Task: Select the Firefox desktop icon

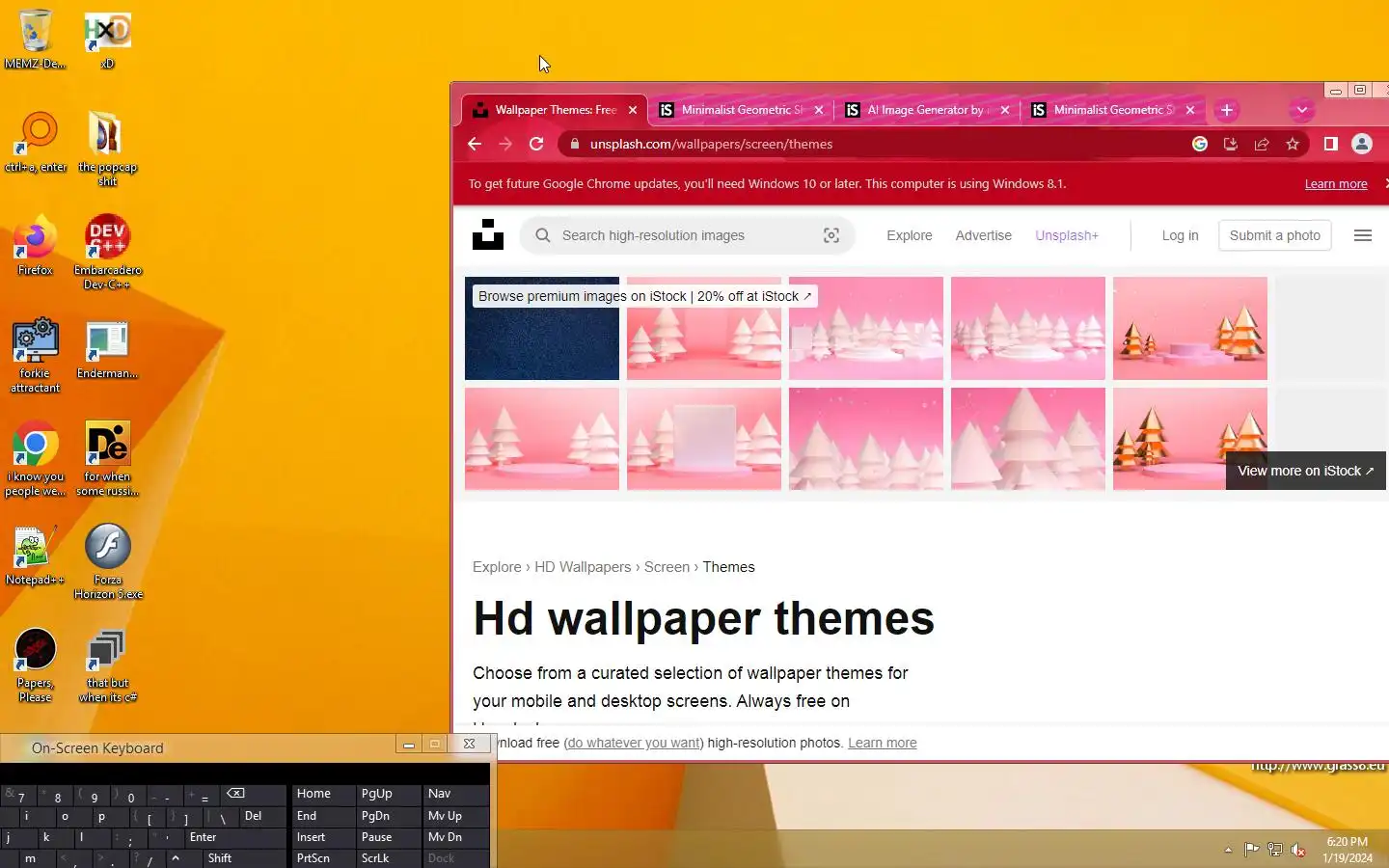Action: point(36,245)
